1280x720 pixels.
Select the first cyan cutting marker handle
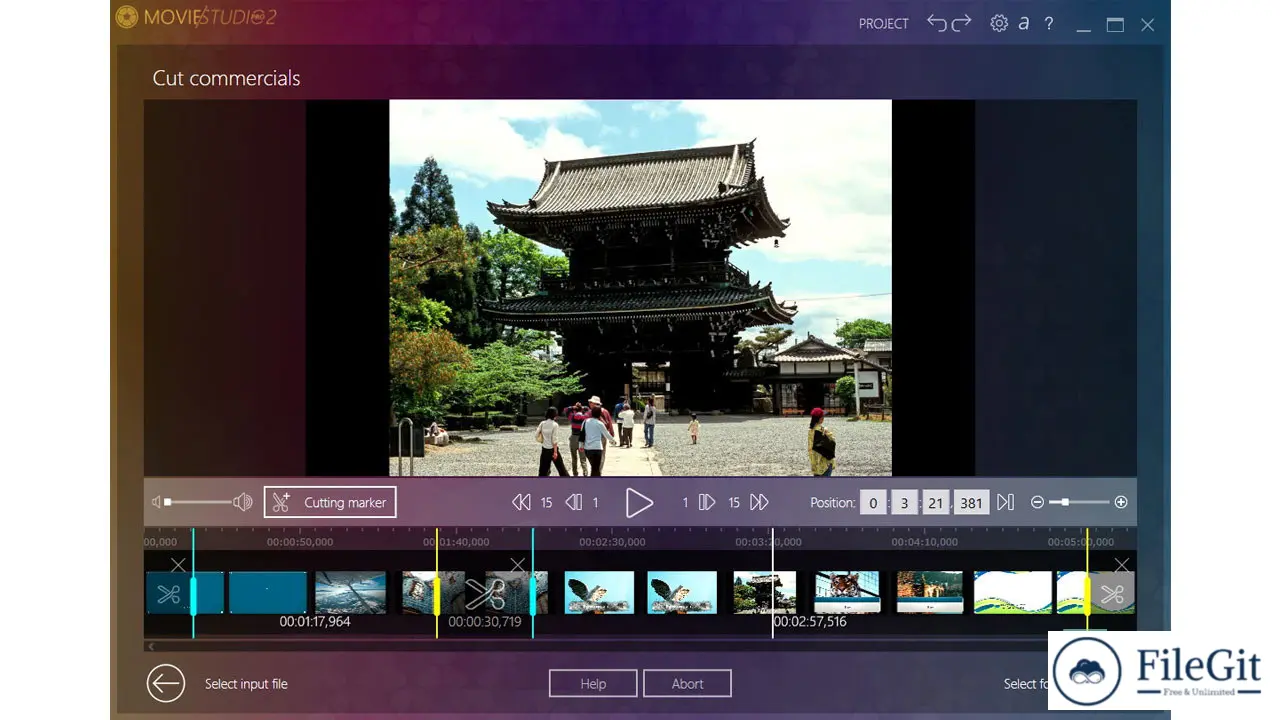coord(193,594)
